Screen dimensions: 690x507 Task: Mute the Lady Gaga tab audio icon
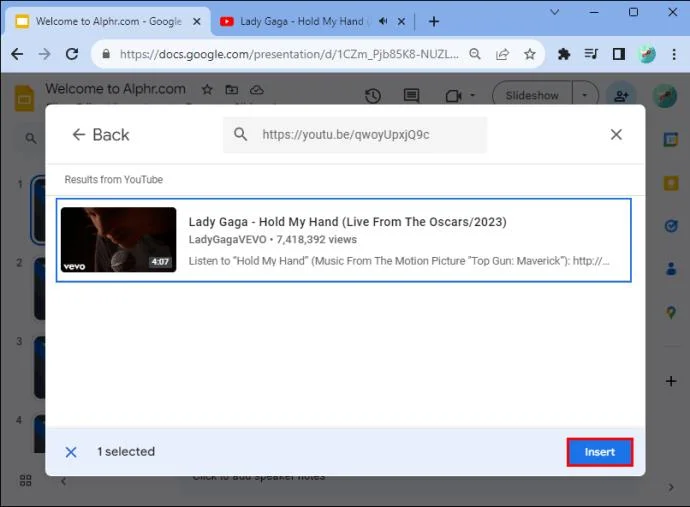pos(383,21)
